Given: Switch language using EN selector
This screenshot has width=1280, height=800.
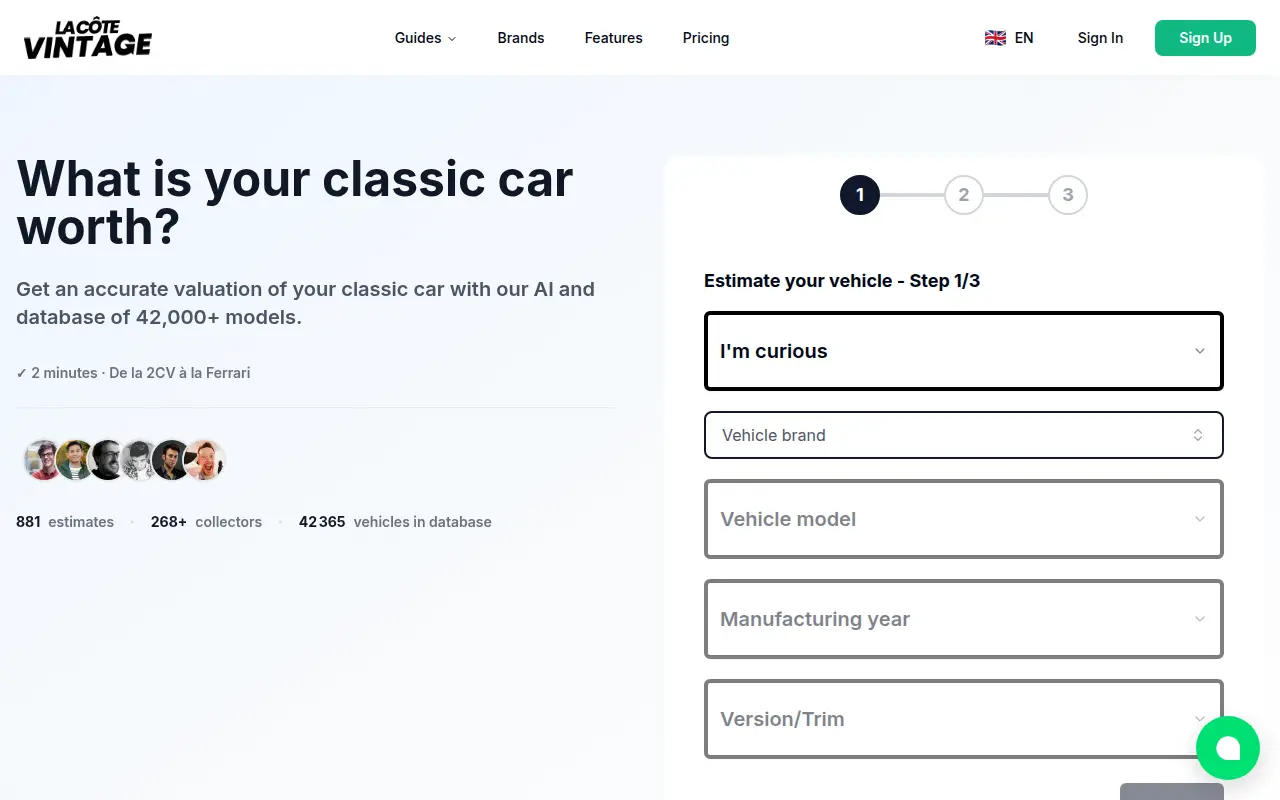Looking at the screenshot, I should coord(1024,38).
